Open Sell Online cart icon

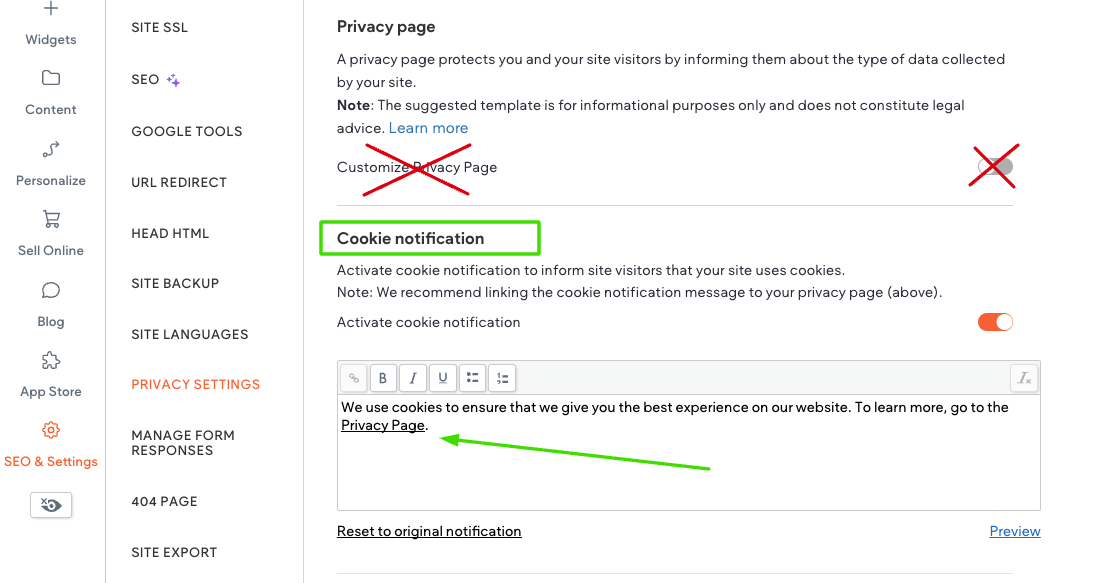tap(51, 219)
